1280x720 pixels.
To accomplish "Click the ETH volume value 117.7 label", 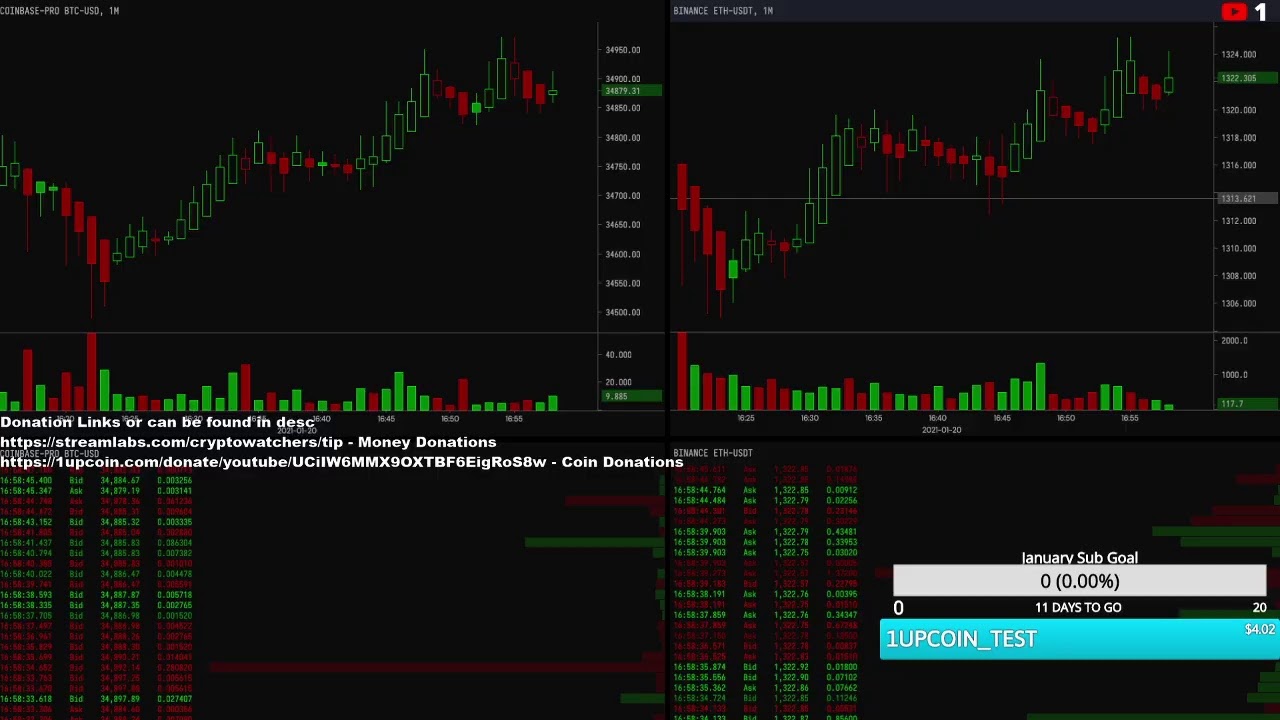I will tap(1246, 403).
